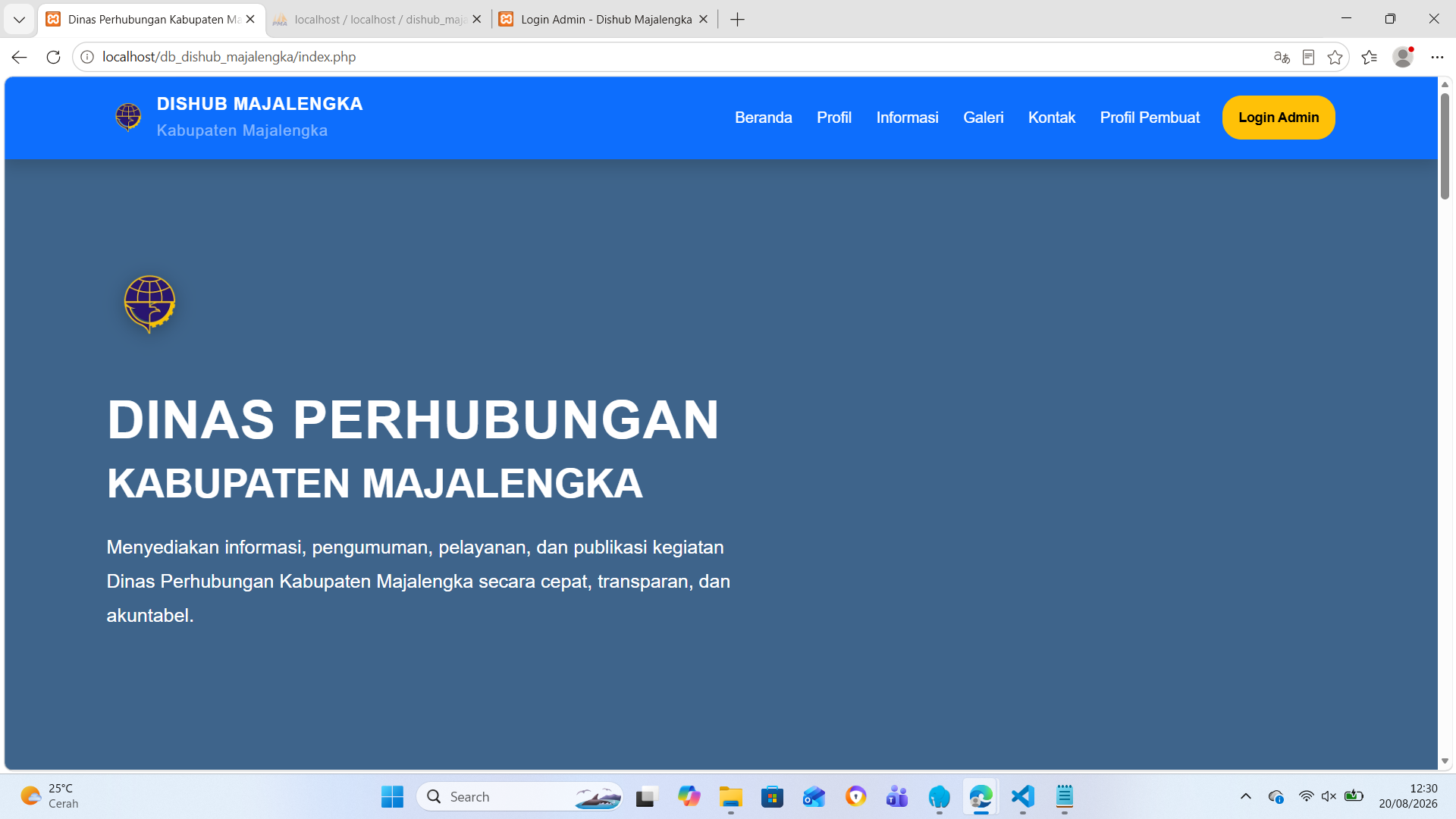The image size is (1456, 819).
Task: Open the battery status tray icon
Action: tap(1354, 796)
